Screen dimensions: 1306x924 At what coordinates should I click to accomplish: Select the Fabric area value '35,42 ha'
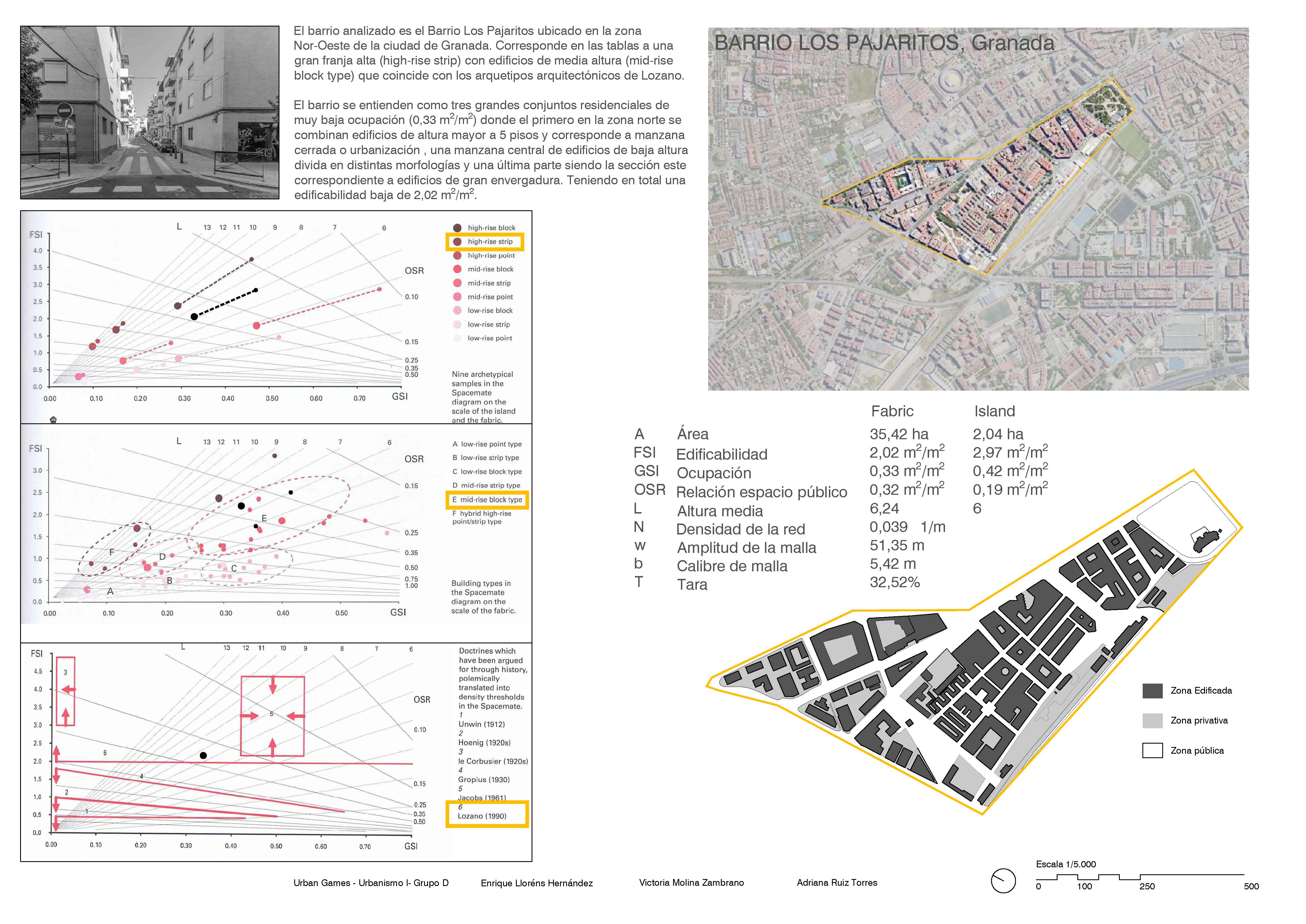(899, 434)
